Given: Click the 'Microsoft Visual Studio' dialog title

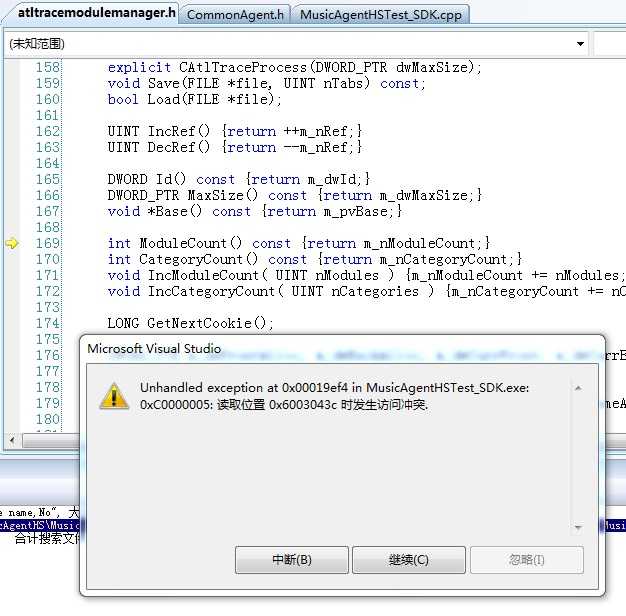Looking at the screenshot, I should pyautogui.click(x=154, y=349).
